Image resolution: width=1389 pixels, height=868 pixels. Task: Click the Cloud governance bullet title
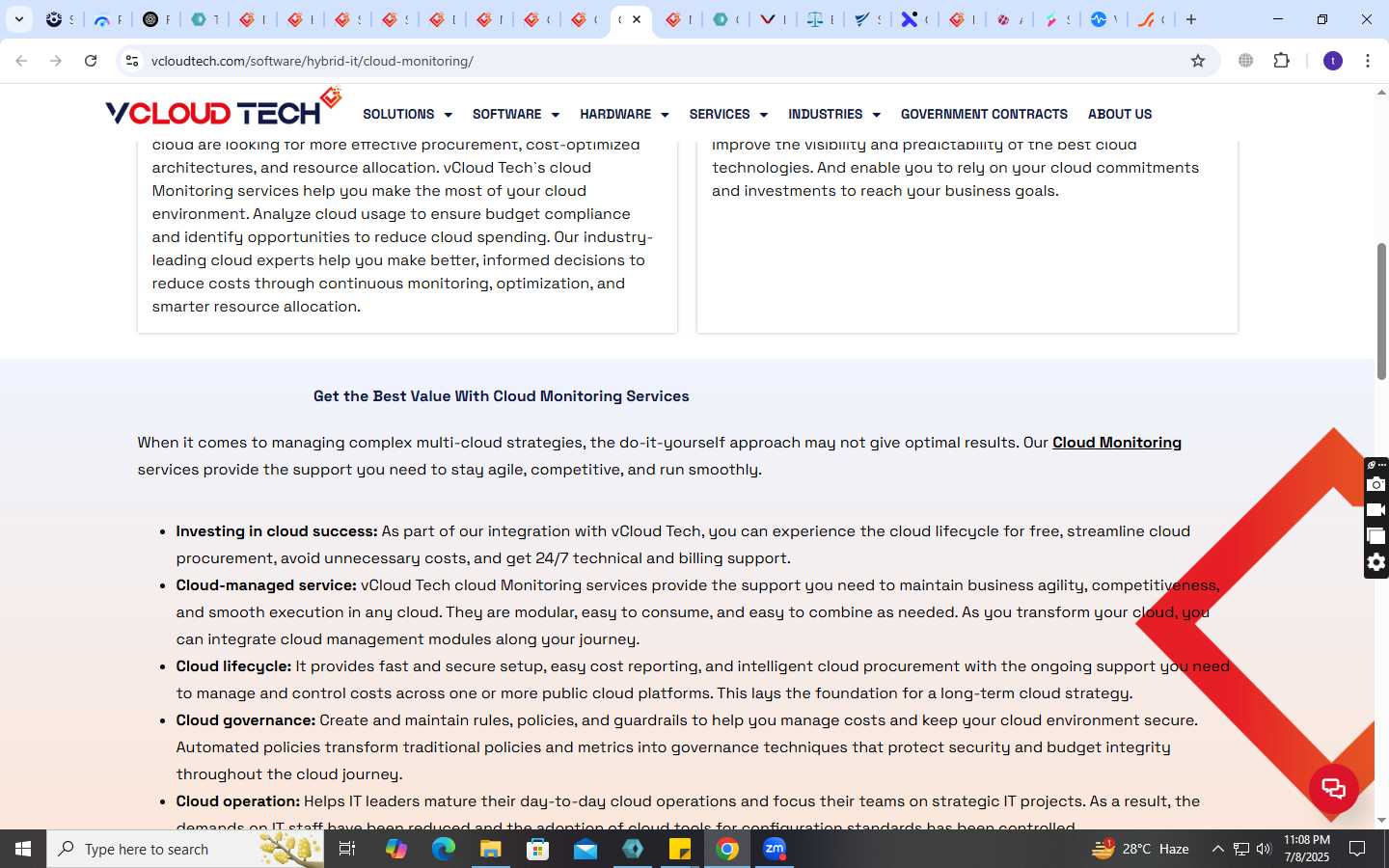[246, 720]
